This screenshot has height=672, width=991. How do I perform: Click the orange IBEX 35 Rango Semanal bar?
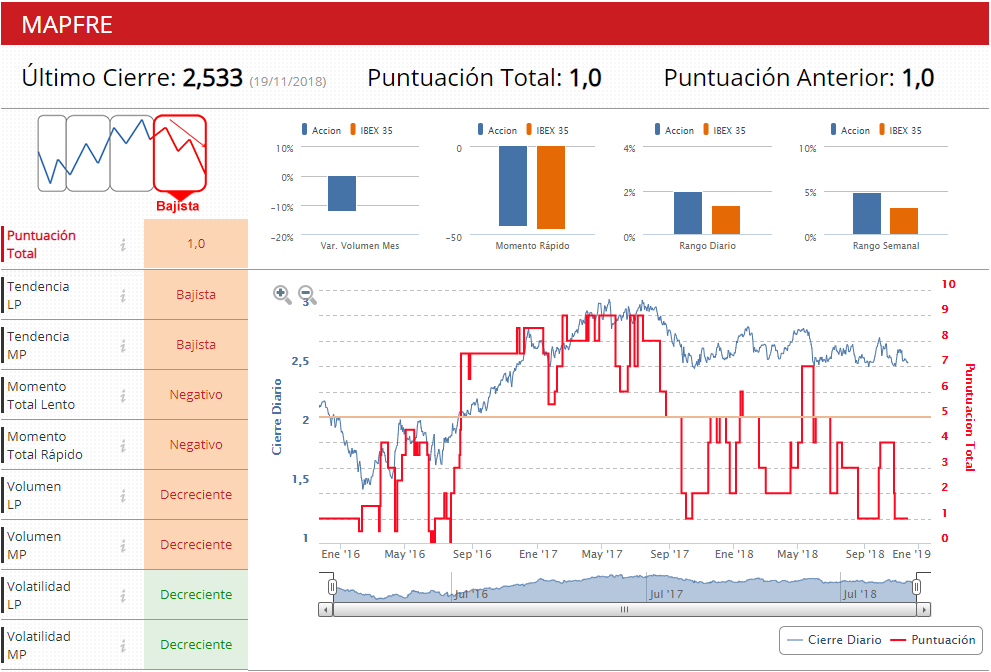(x=904, y=221)
